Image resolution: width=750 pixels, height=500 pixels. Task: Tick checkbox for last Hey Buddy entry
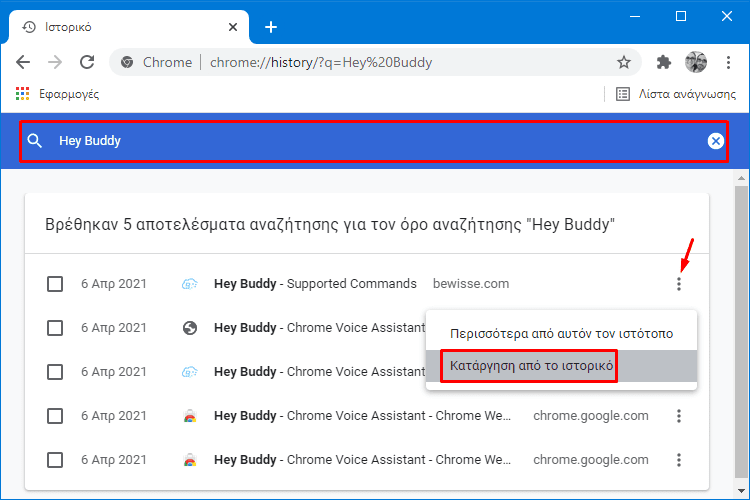(55, 460)
